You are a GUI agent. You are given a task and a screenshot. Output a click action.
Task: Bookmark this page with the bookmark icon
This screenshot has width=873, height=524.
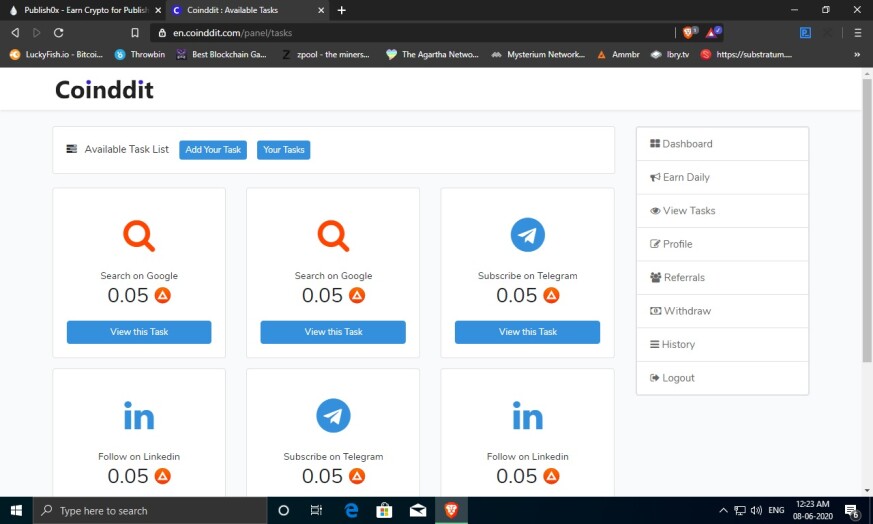[x=135, y=33]
